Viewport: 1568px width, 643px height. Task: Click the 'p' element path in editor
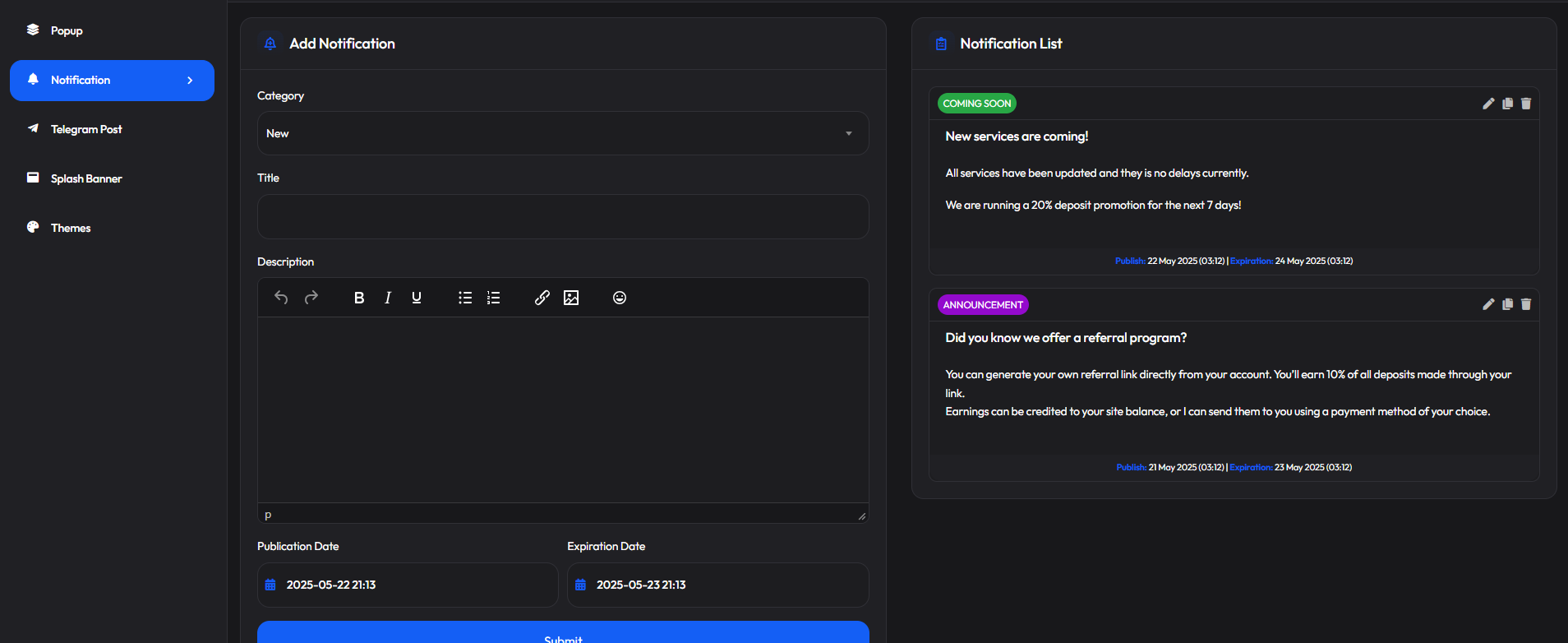click(x=268, y=515)
